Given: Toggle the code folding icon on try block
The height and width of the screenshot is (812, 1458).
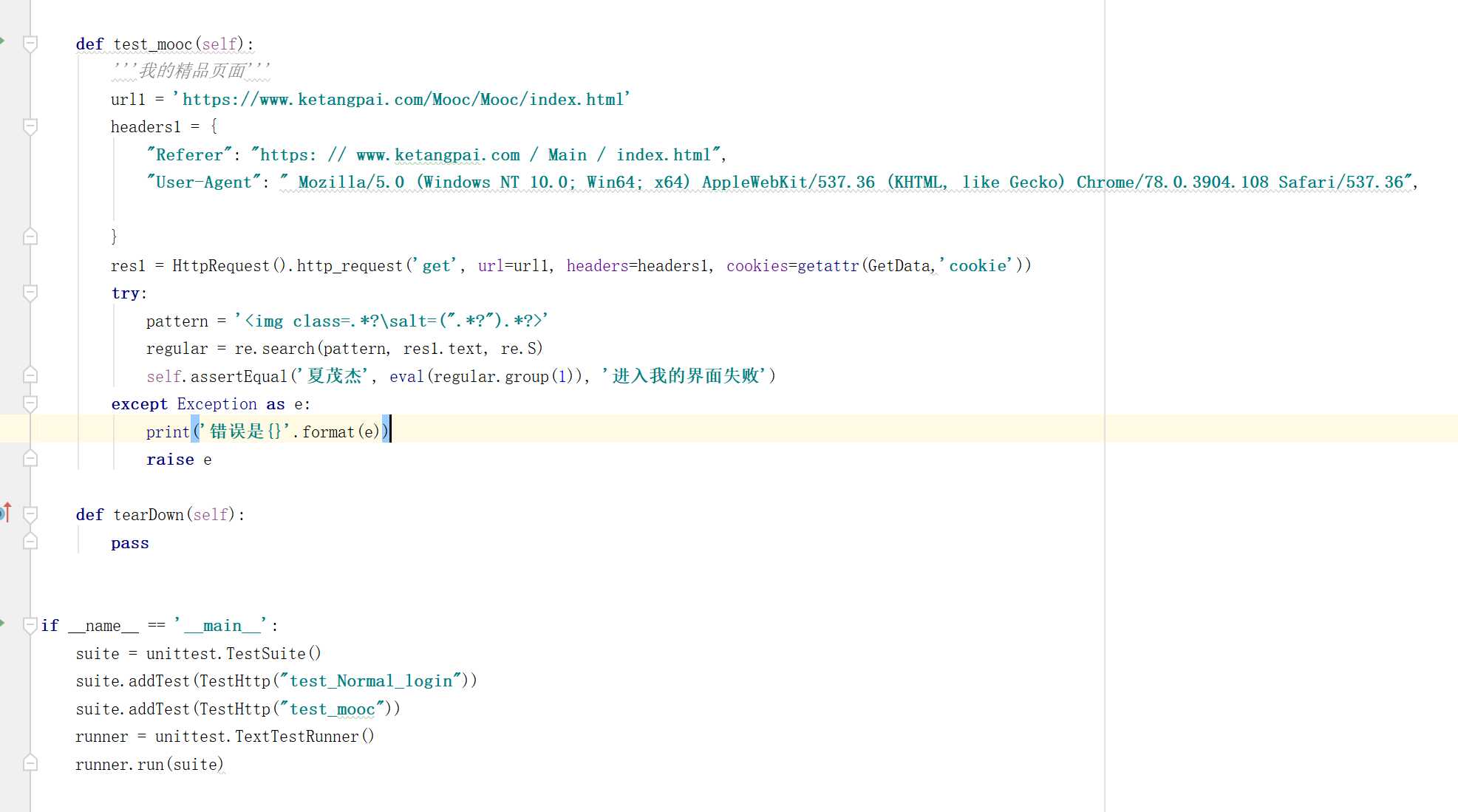Looking at the screenshot, I should point(30,293).
